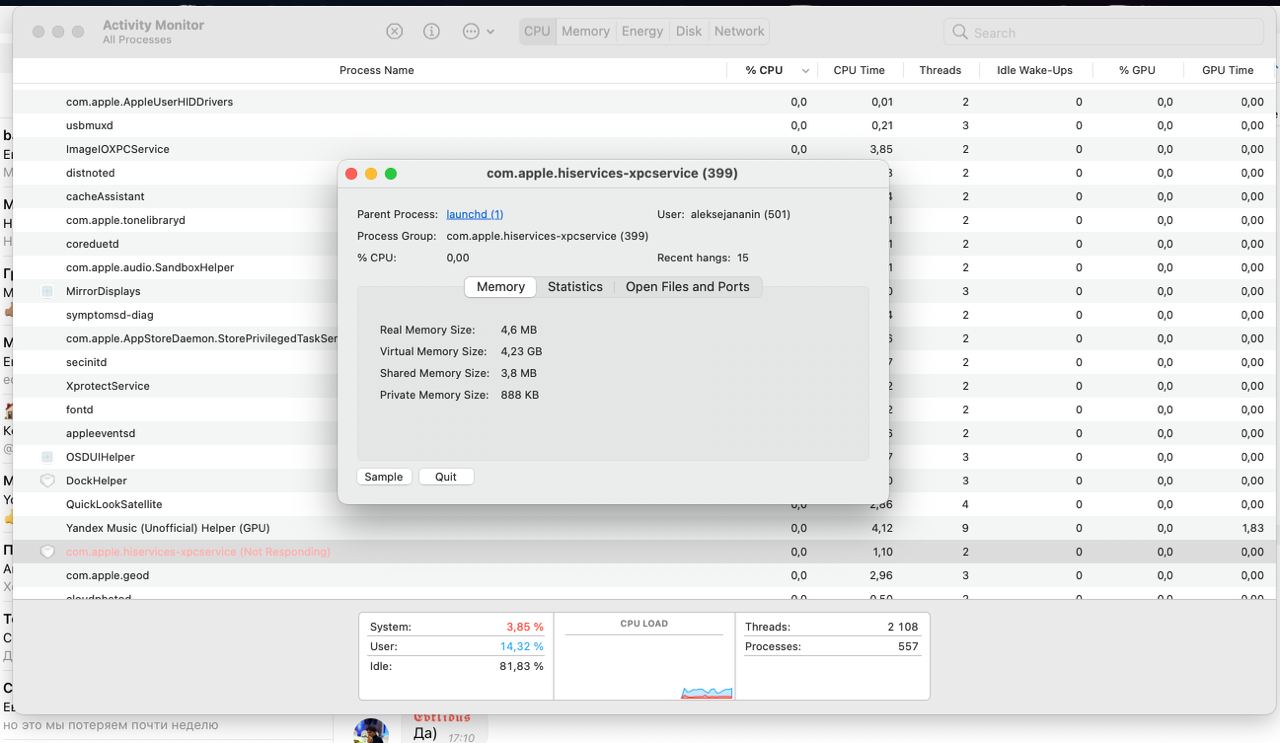Click the stop process (X) toolbar icon
The height and width of the screenshot is (743, 1280).
395,31
